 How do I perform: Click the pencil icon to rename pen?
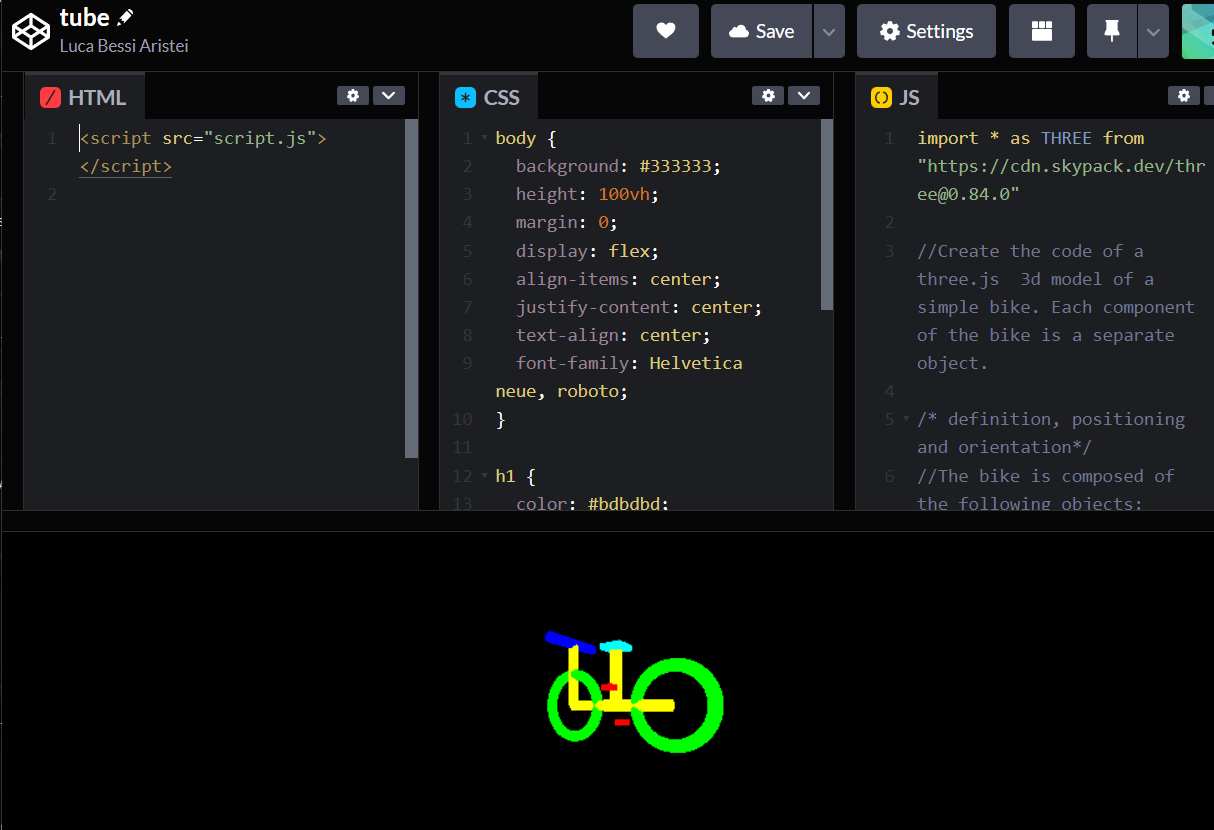click(125, 17)
